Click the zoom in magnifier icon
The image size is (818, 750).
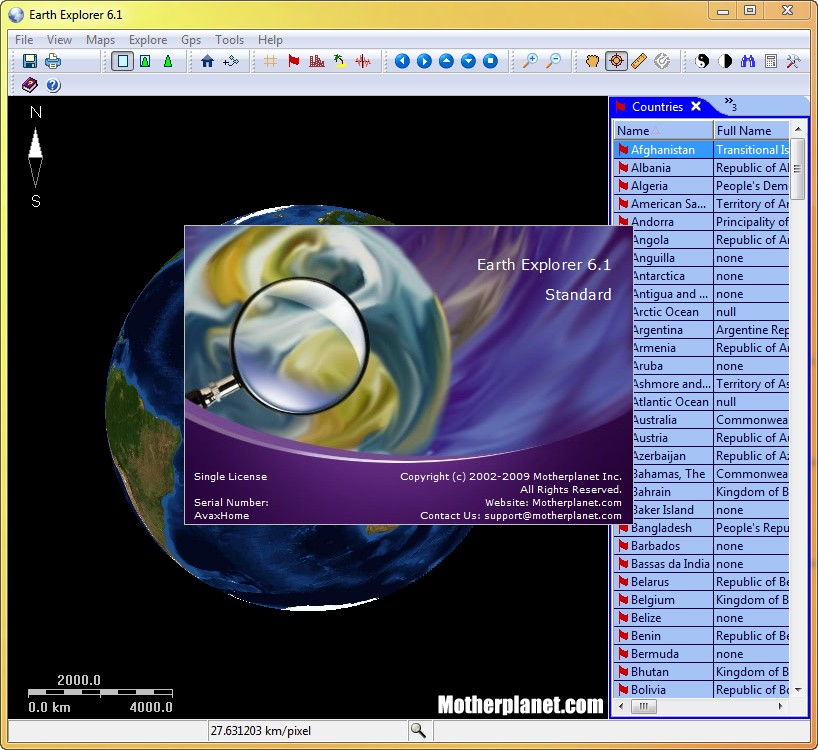[x=530, y=61]
